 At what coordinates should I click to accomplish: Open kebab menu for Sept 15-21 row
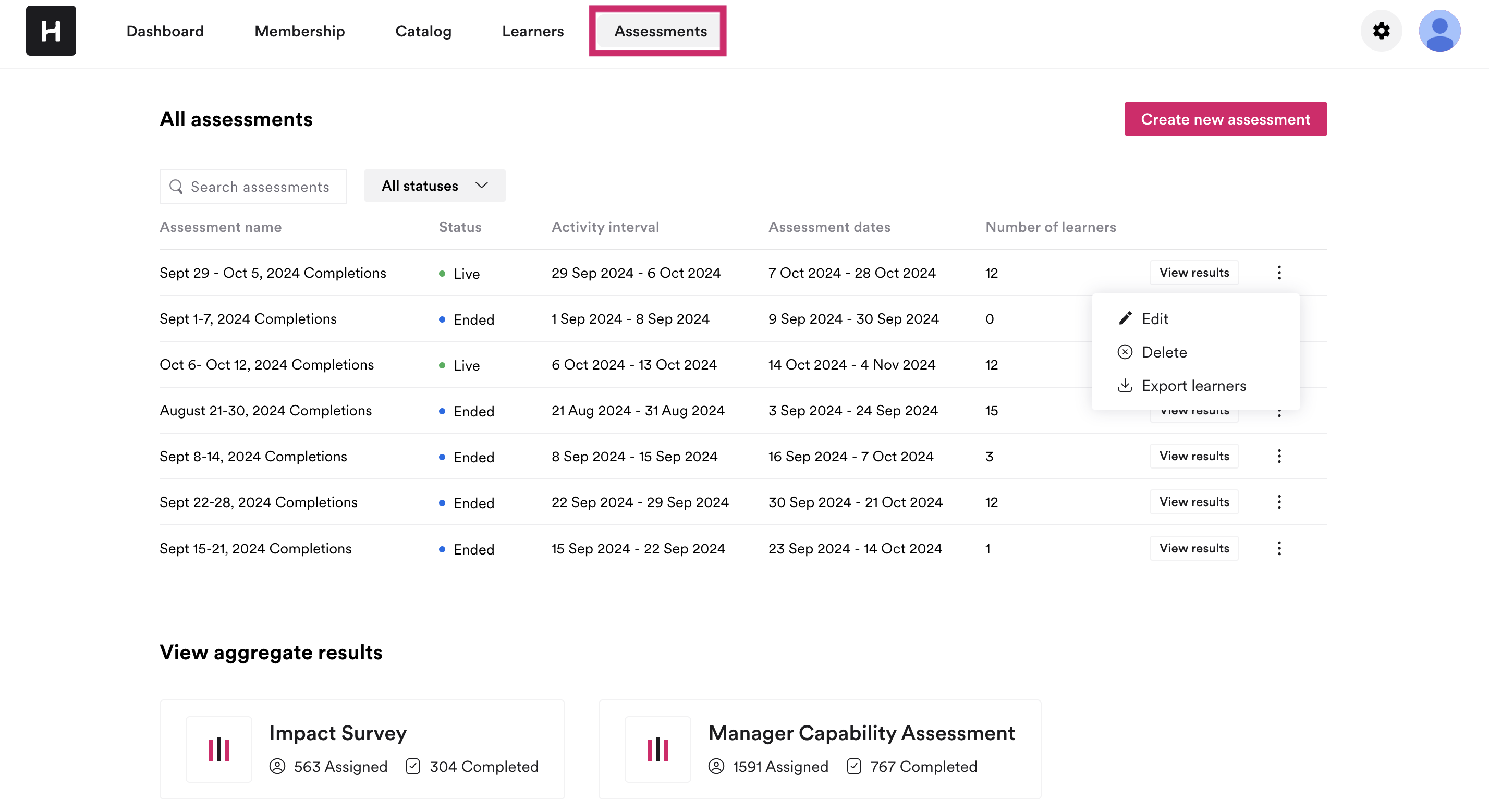tap(1278, 548)
